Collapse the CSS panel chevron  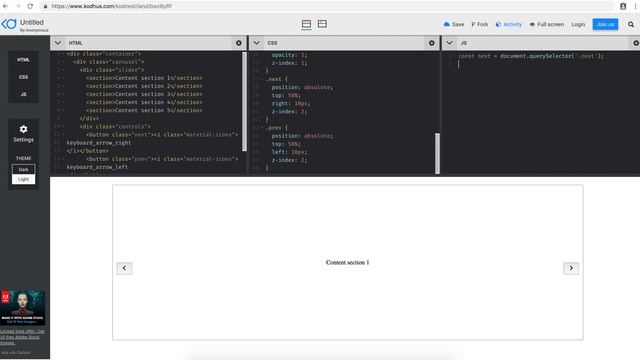coord(256,43)
